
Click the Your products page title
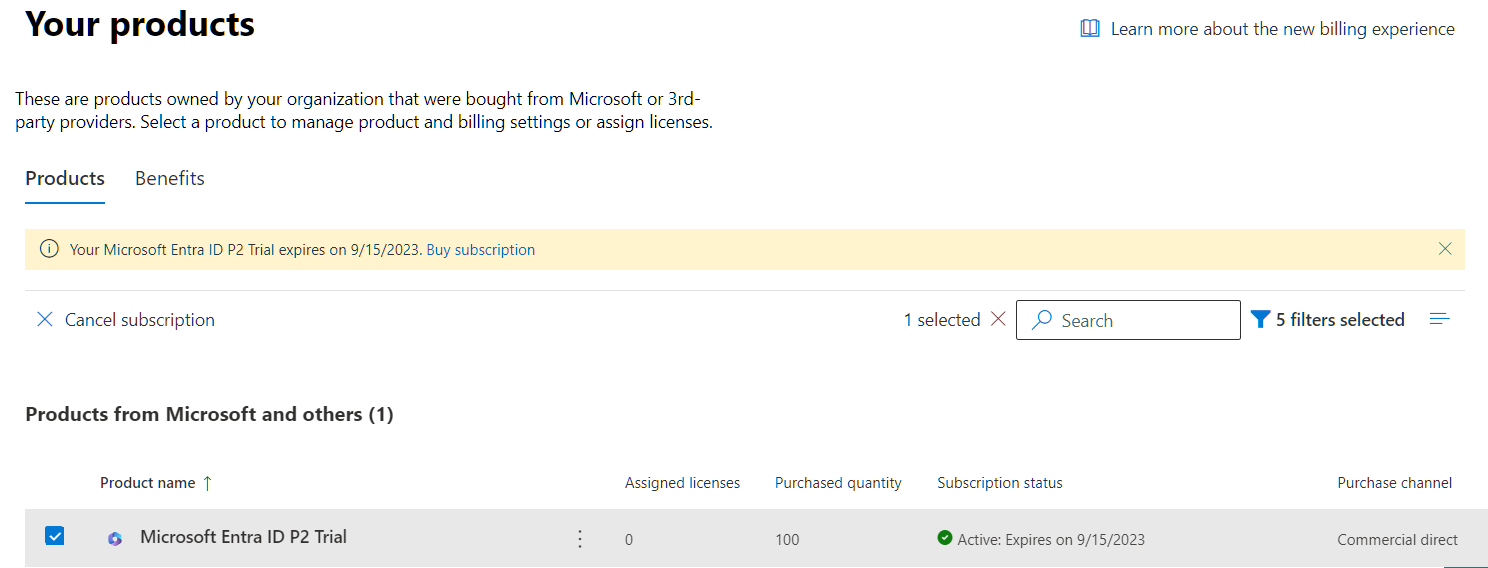pyautogui.click(x=140, y=24)
